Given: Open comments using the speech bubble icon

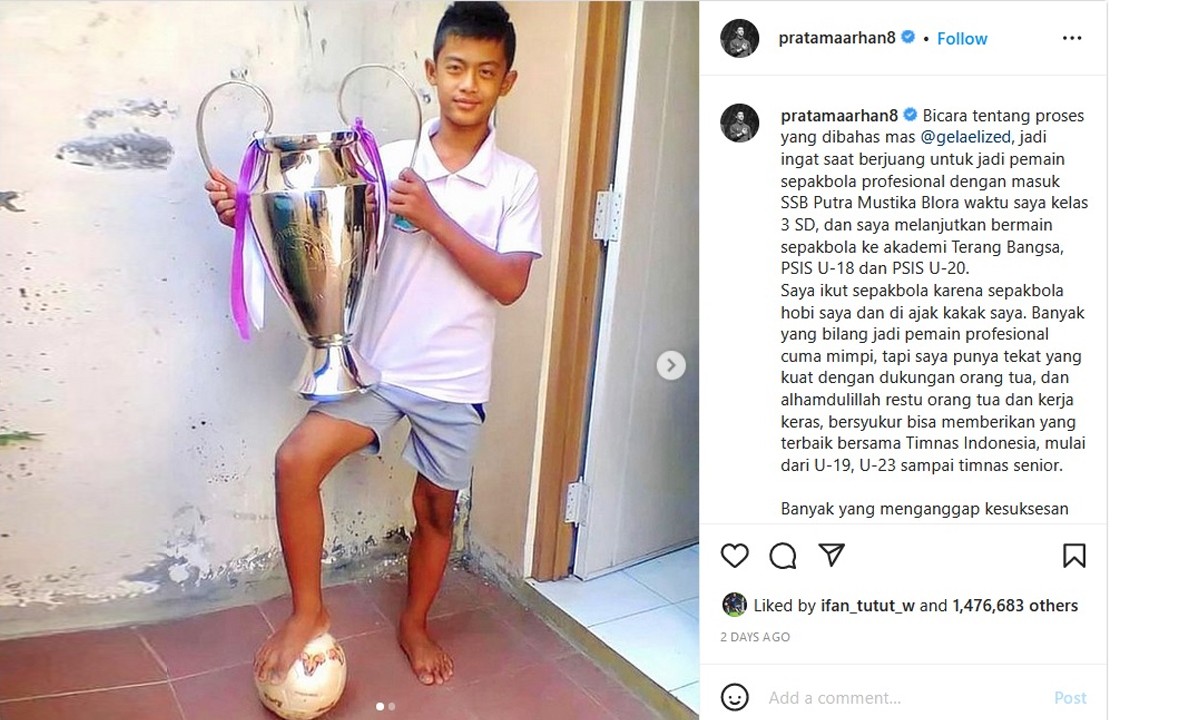Looking at the screenshot, I should coord(783,555).
